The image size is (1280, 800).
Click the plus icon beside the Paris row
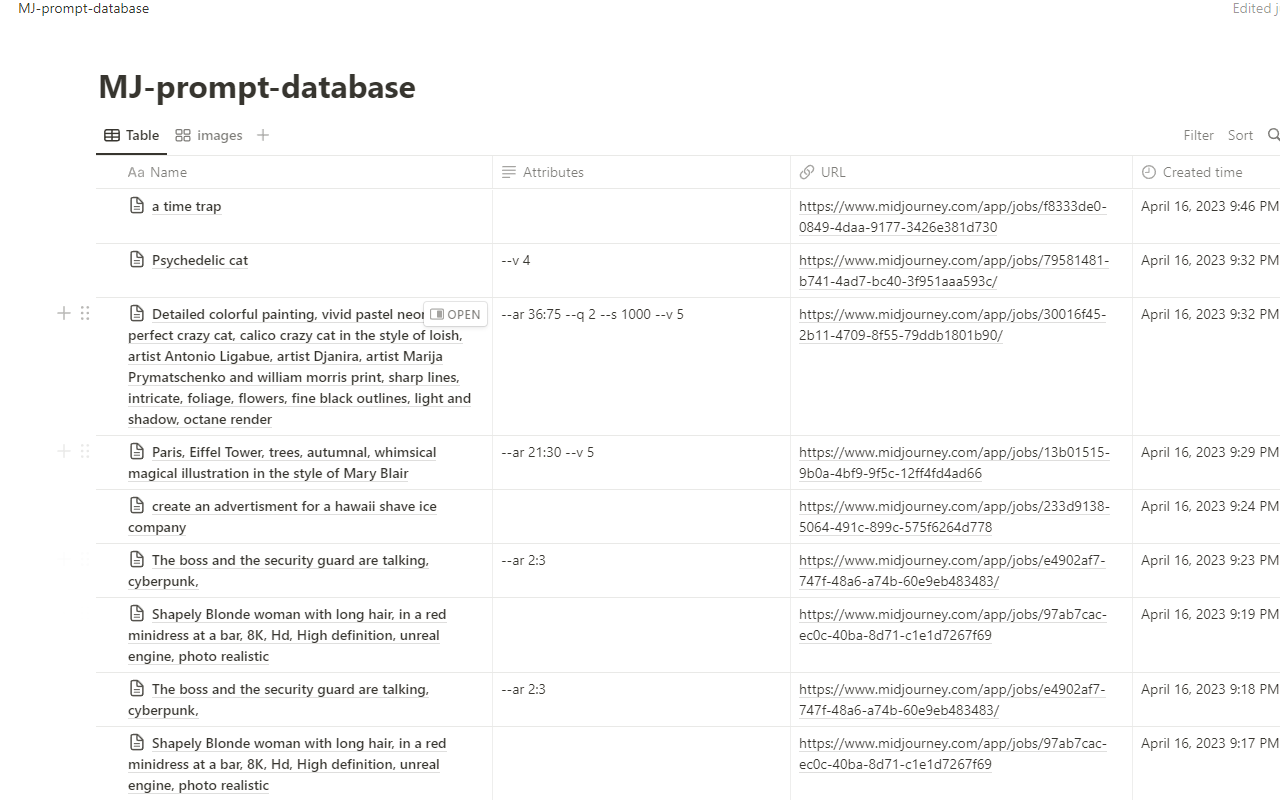[x=64, y=451]
